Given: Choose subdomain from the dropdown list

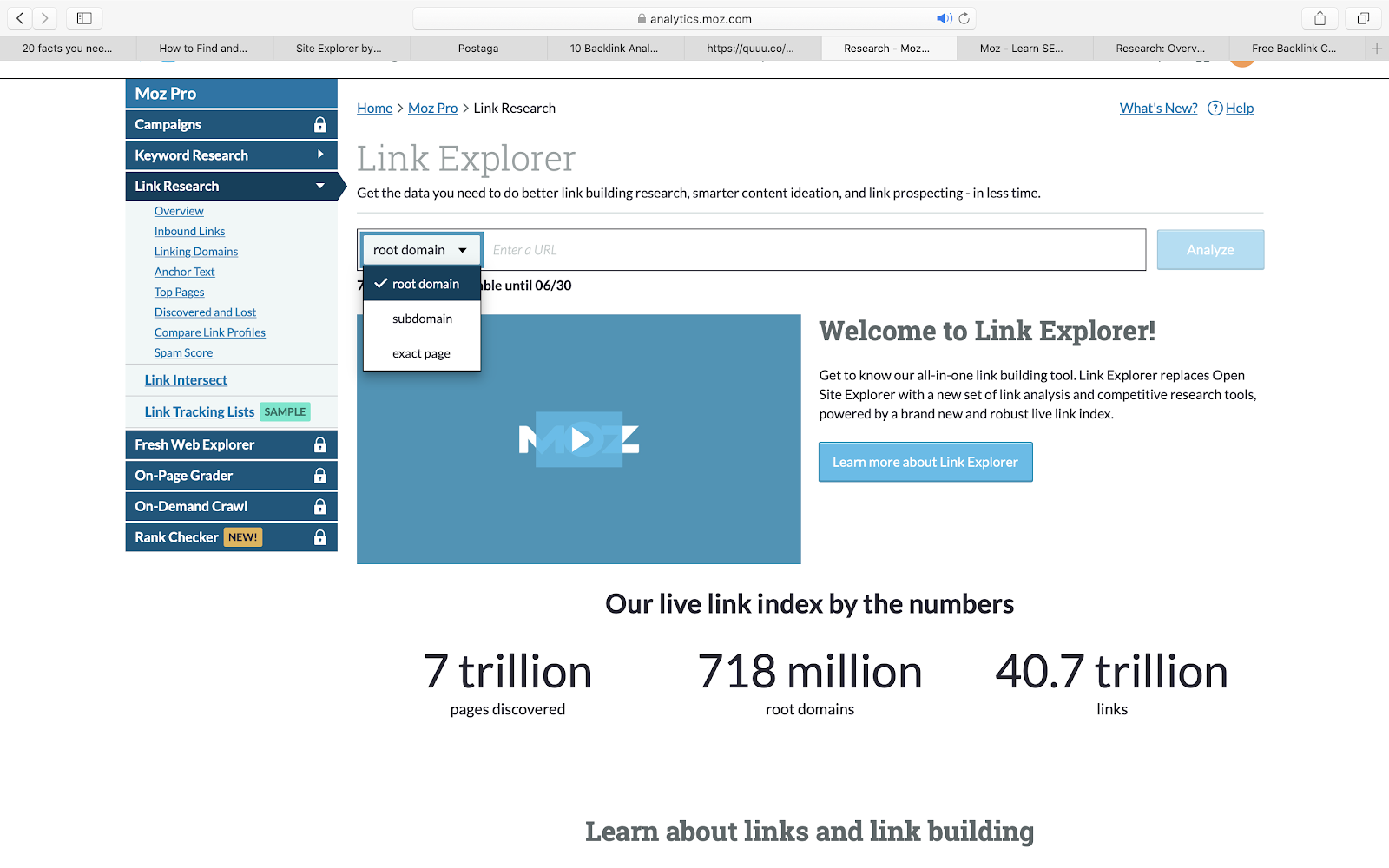Looking at the screenshot, I should point(422,319).
